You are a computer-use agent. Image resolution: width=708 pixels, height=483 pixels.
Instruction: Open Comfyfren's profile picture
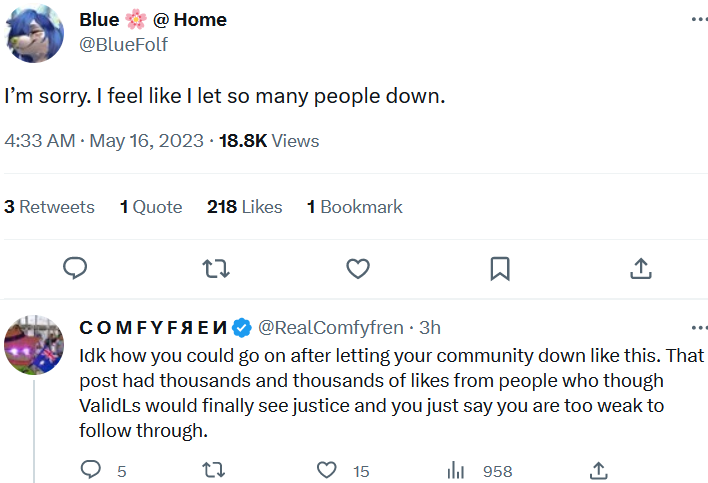tap(34, 345)
